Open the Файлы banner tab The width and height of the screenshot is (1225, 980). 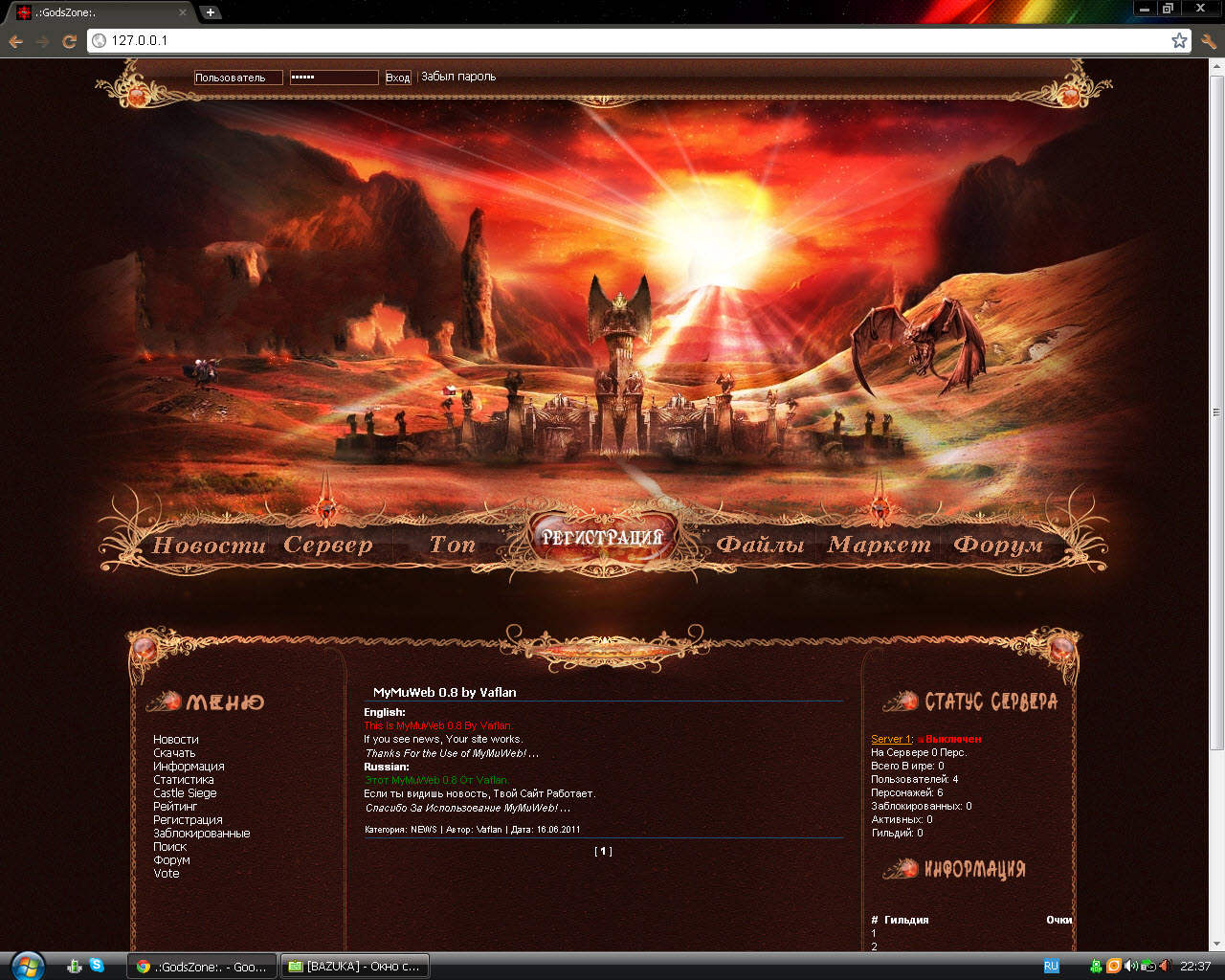tap(761, 545)
